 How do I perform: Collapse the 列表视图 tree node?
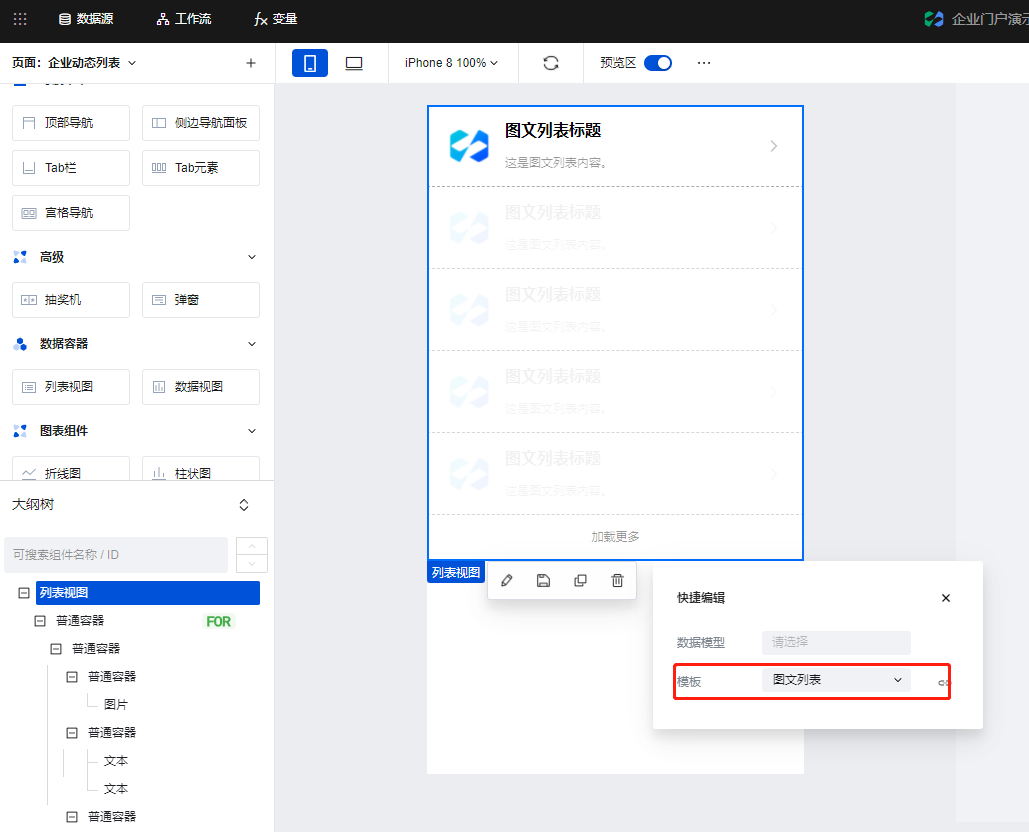(x=24, y=593)
